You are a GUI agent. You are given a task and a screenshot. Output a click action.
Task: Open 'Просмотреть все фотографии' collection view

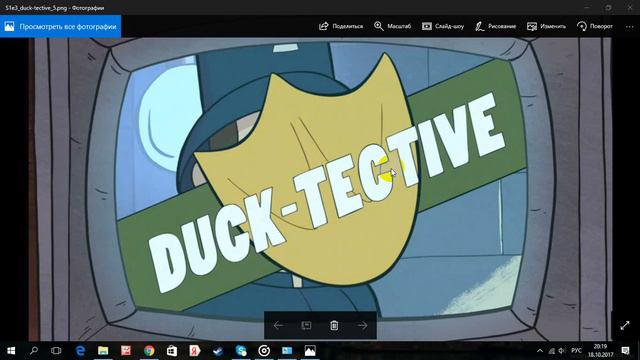60,27
